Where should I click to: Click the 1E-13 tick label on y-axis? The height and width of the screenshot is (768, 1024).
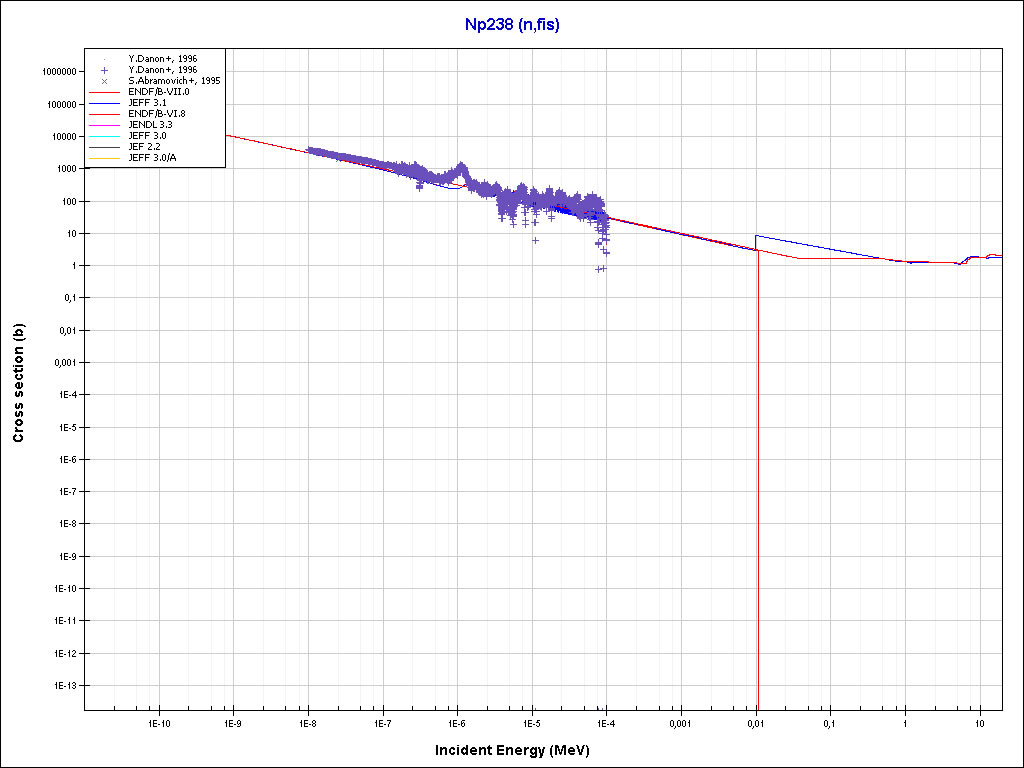pyautogui.click(x=62, y=686)
